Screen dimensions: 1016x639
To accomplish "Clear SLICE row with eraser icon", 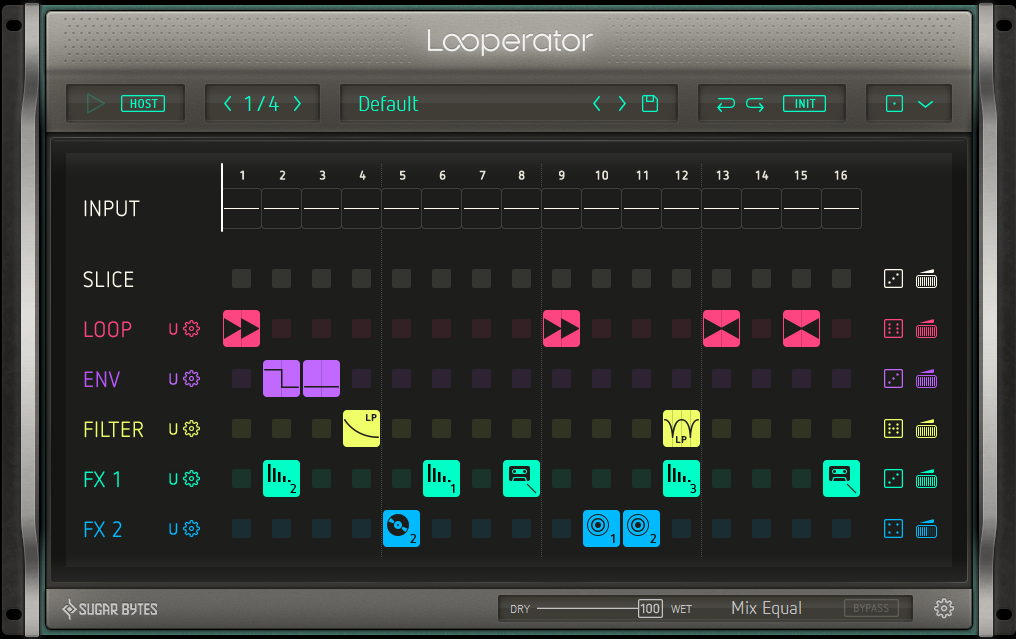I will [x=927, y=279].
